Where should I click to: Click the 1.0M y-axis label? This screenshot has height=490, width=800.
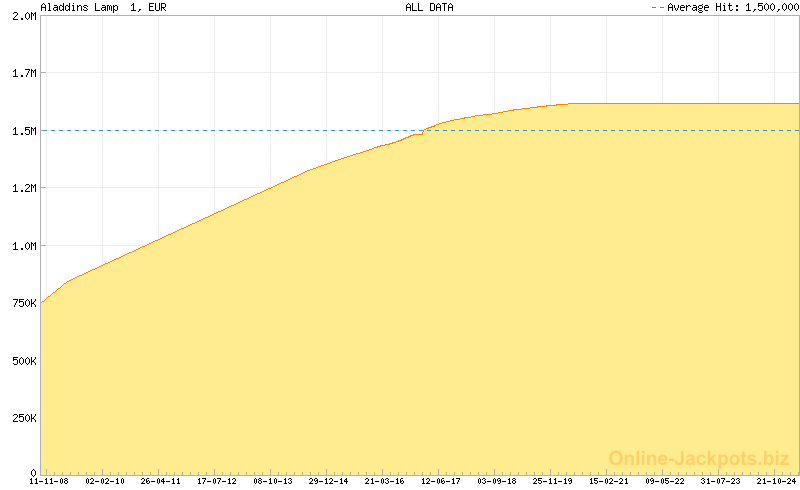[22, 246]
